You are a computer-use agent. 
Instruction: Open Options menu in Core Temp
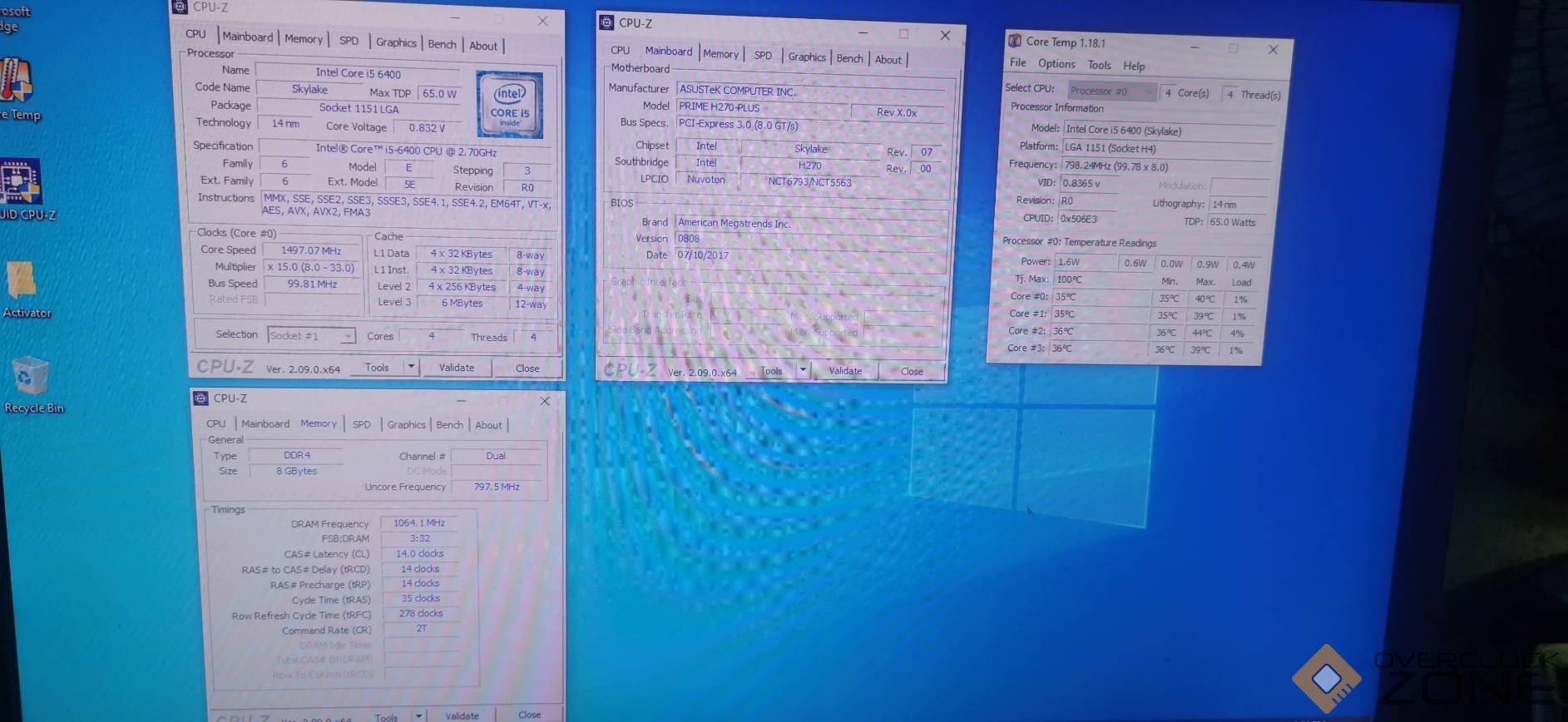point(1056,63)
